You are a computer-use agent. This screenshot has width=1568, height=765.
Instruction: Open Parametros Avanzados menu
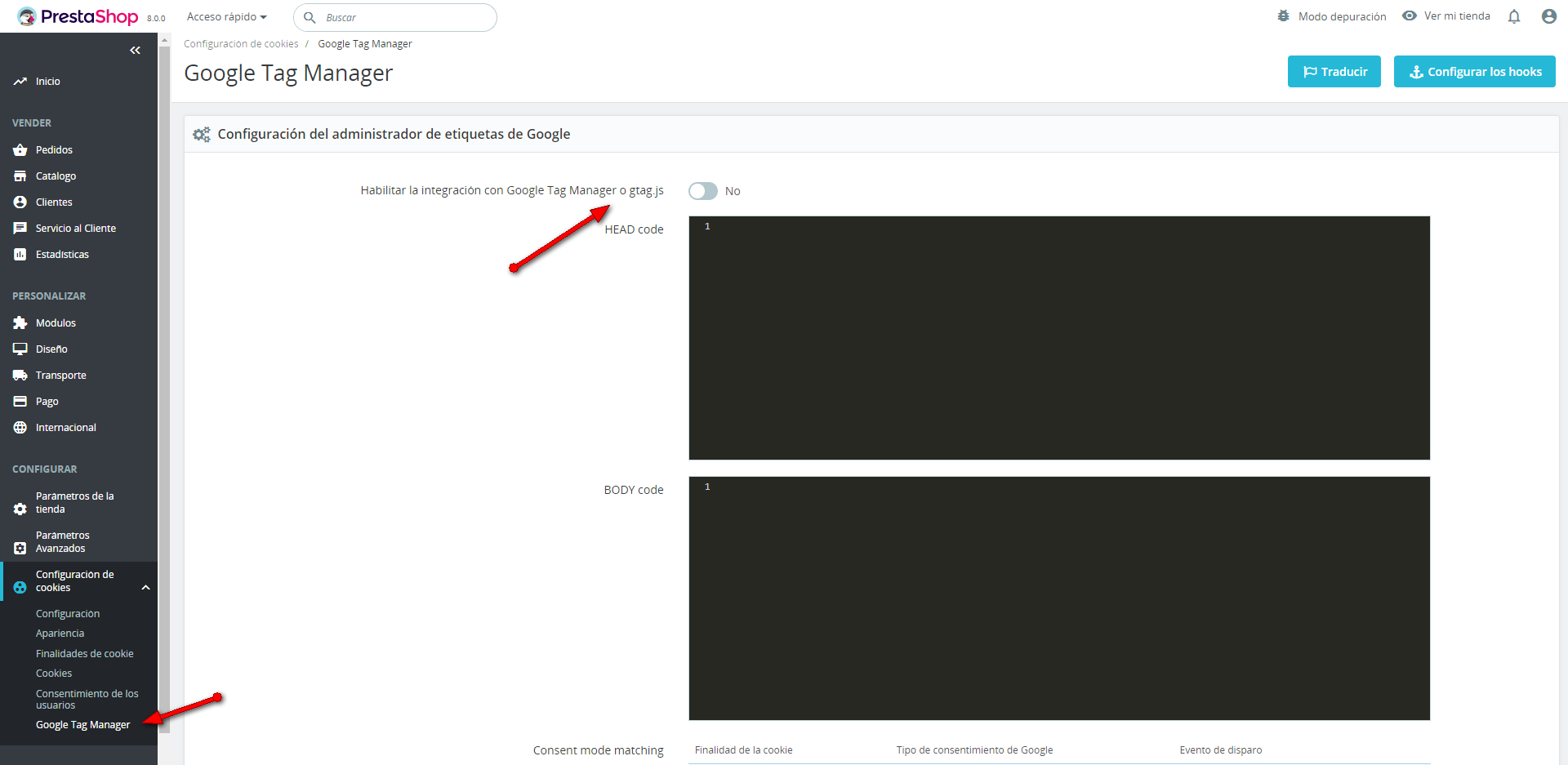[x=63, y=542]
